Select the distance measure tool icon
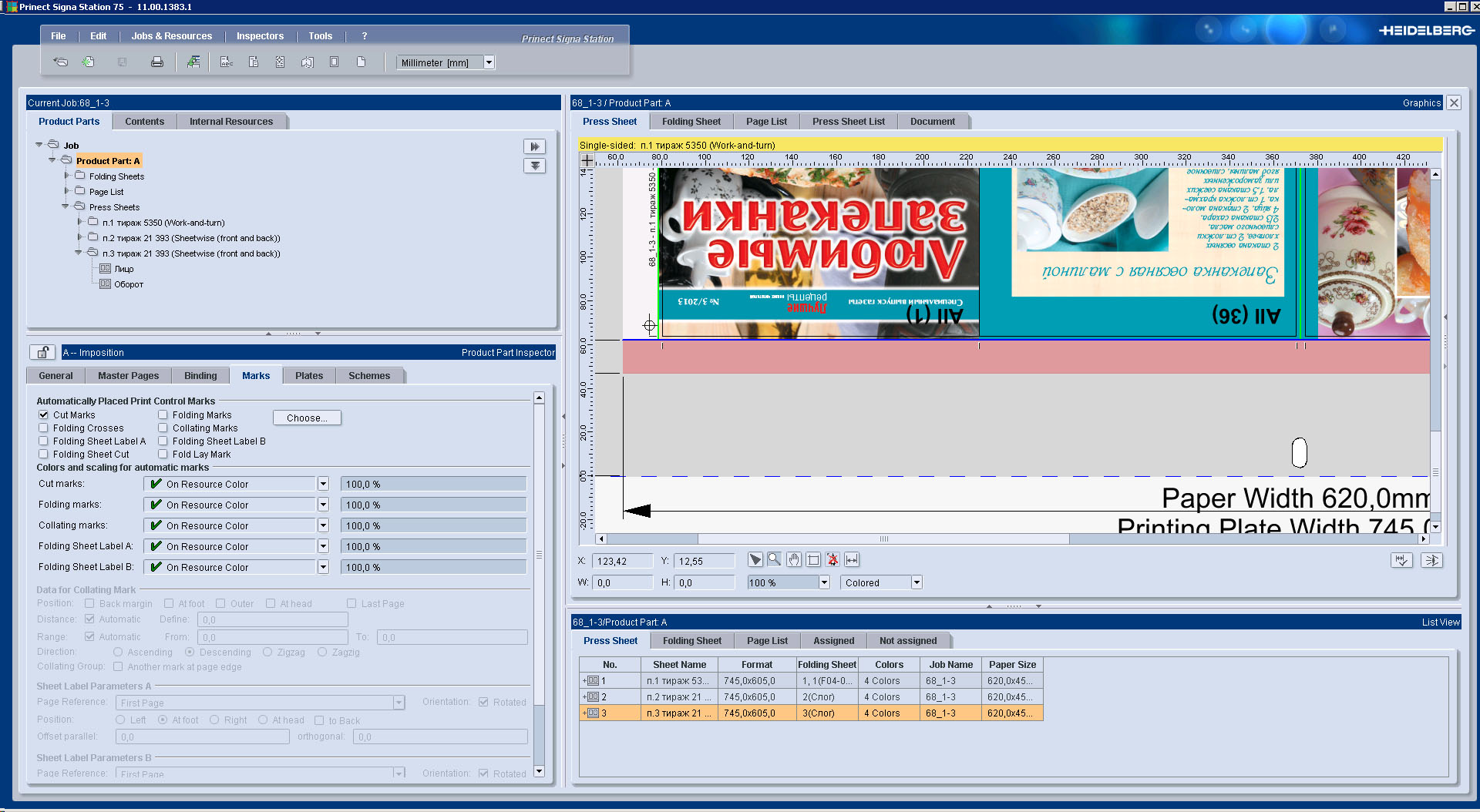Image resolution: width=1480 pixels, height=812 pixels. (x=852, y=560)
